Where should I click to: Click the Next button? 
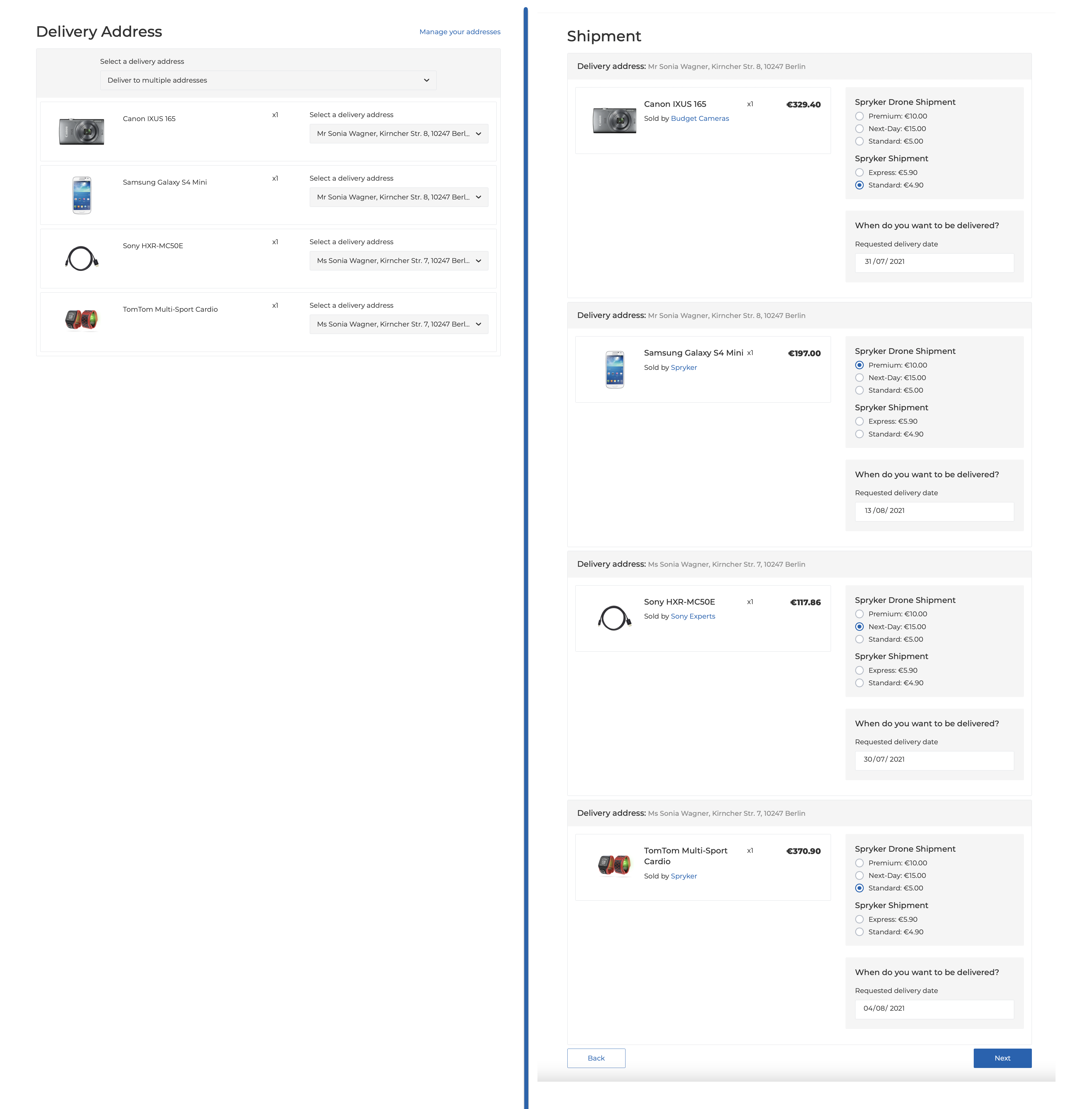(x=1002, y=1058)
